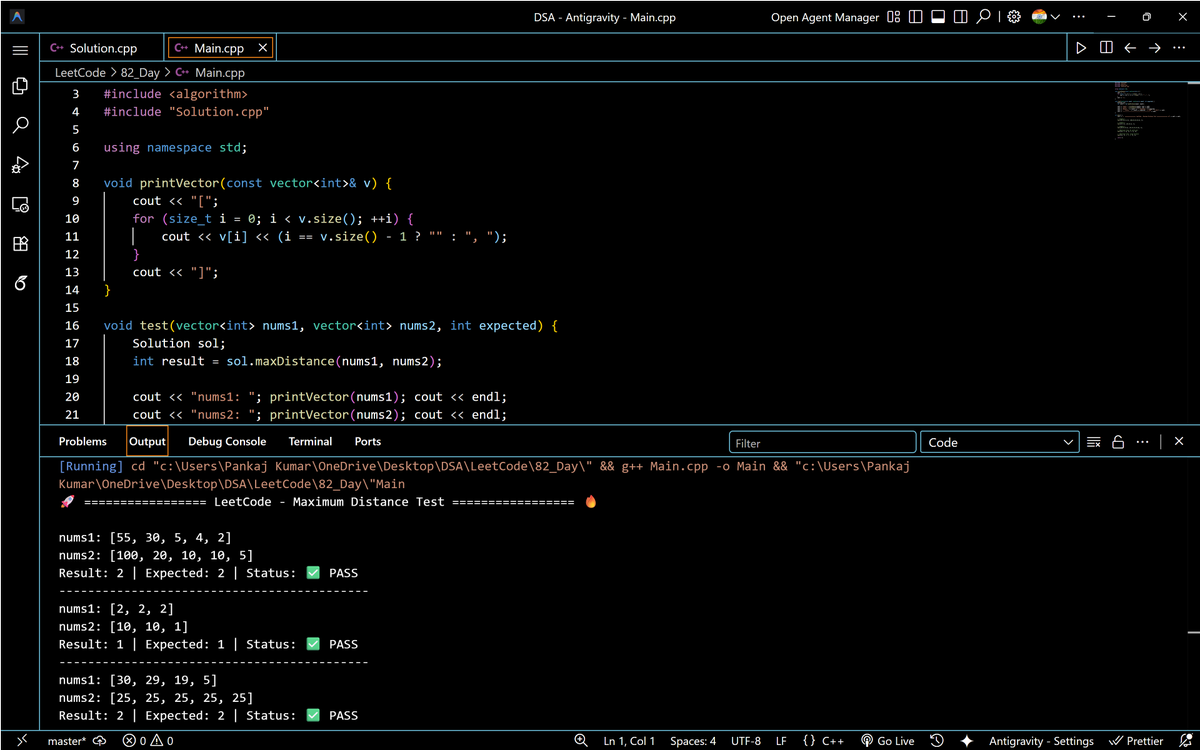Open errors and warnings counter
This screenshot has width=1200, height=750.
[x=148, y=741]
